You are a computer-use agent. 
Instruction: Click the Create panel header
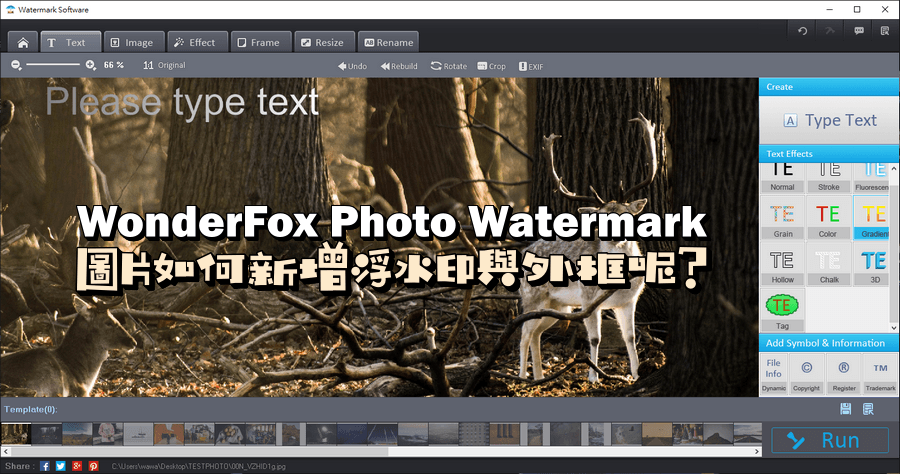coord(829,87)
